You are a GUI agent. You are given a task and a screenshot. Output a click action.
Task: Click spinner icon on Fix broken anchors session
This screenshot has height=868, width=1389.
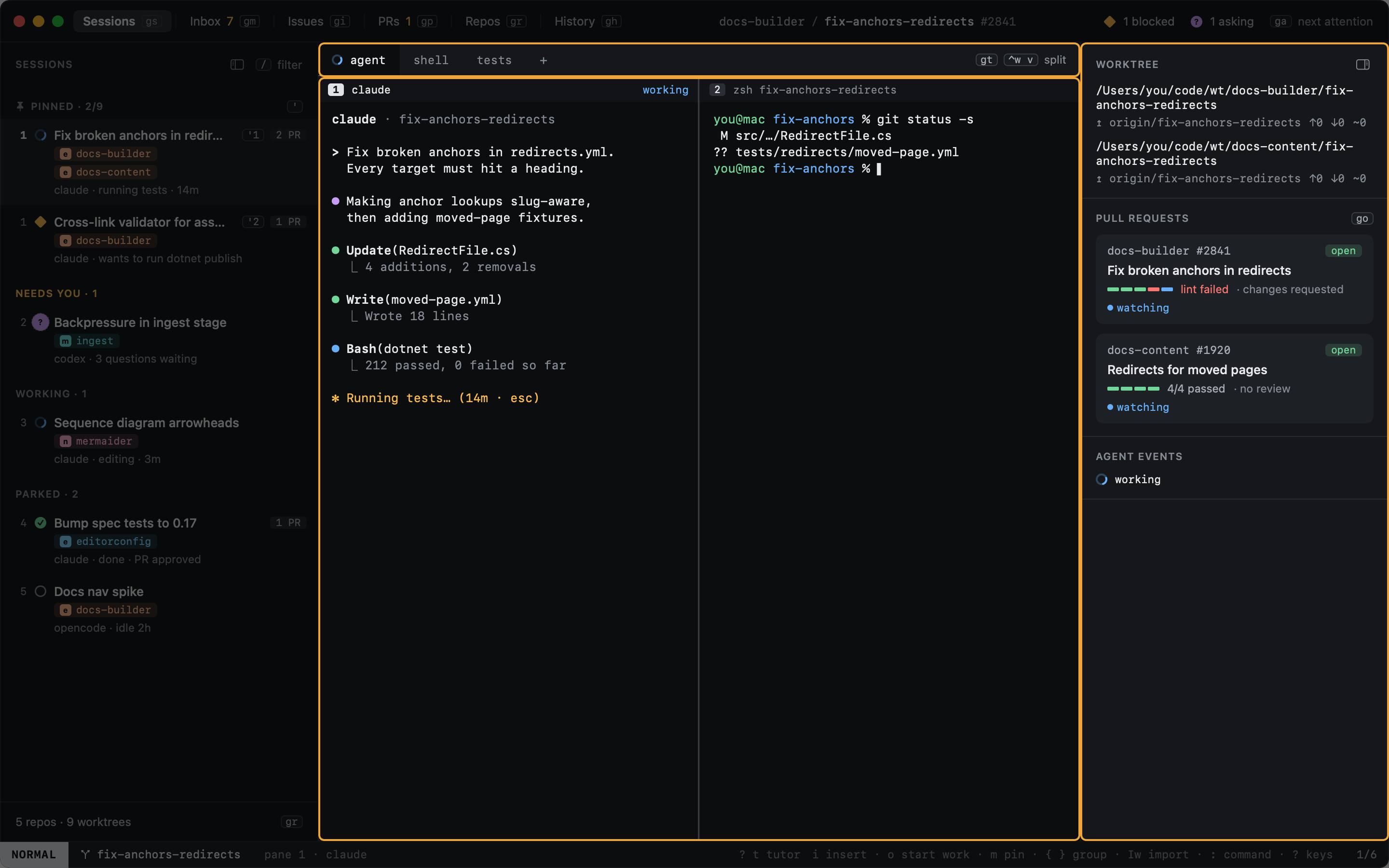(x=40, y=136)
